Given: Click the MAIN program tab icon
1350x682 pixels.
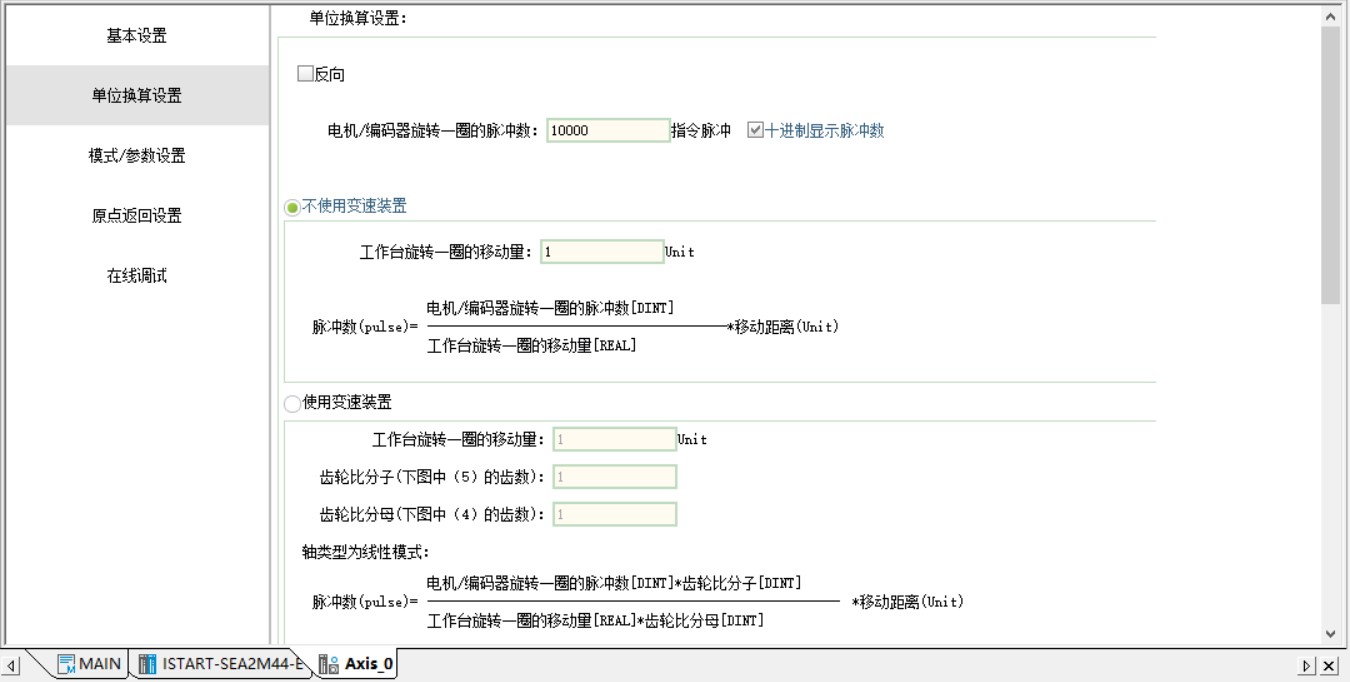Looking at the screenshot, I should tap(66, 664).
